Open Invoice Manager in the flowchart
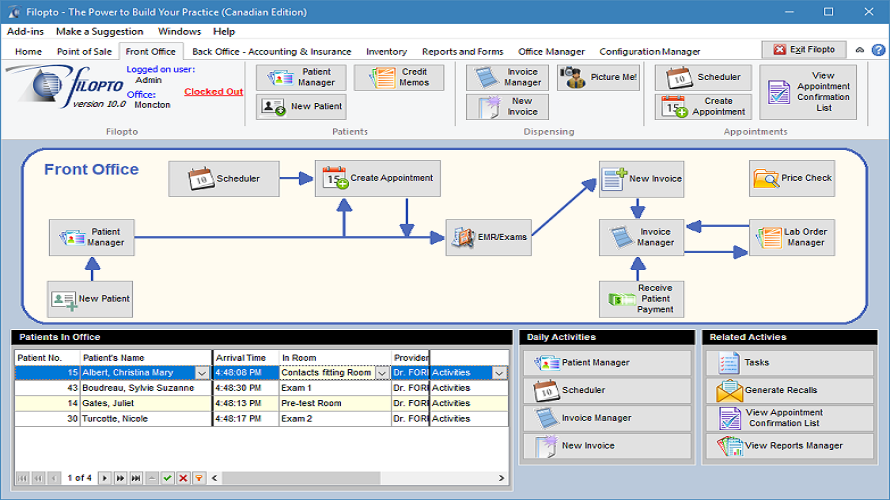 641,237
